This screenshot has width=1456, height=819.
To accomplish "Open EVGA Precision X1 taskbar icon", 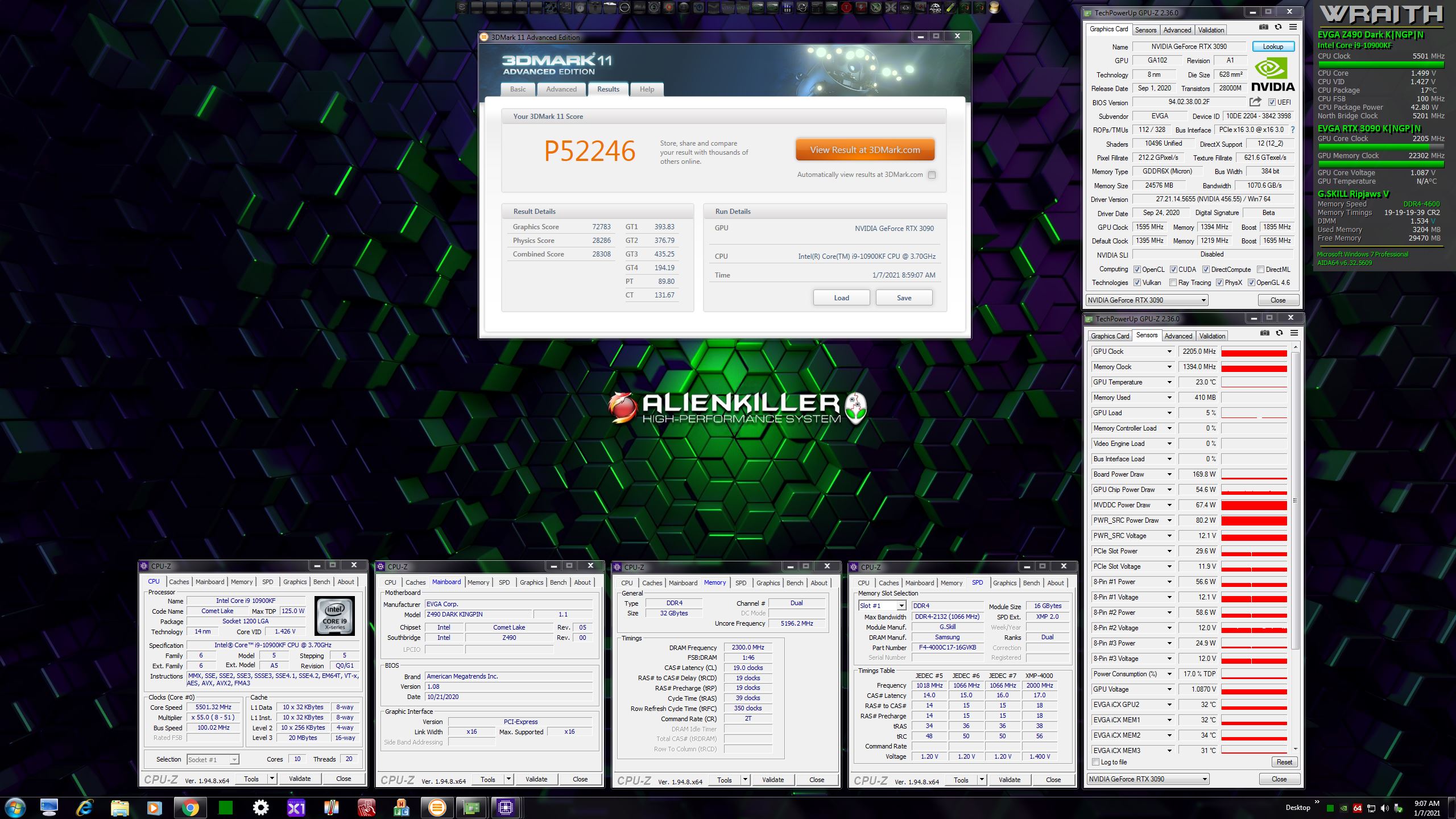I will [296, 807].
